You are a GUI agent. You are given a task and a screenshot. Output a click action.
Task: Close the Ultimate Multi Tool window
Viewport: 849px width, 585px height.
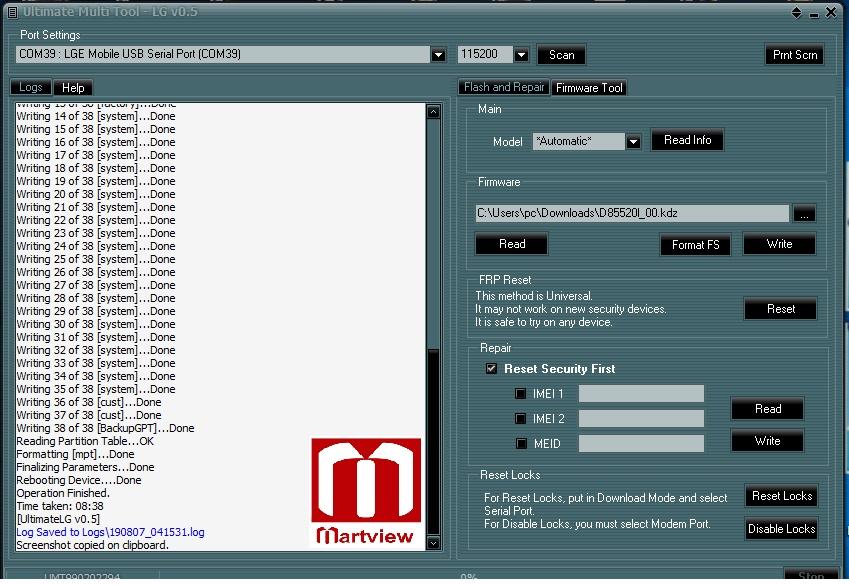(x=831, y=12)
